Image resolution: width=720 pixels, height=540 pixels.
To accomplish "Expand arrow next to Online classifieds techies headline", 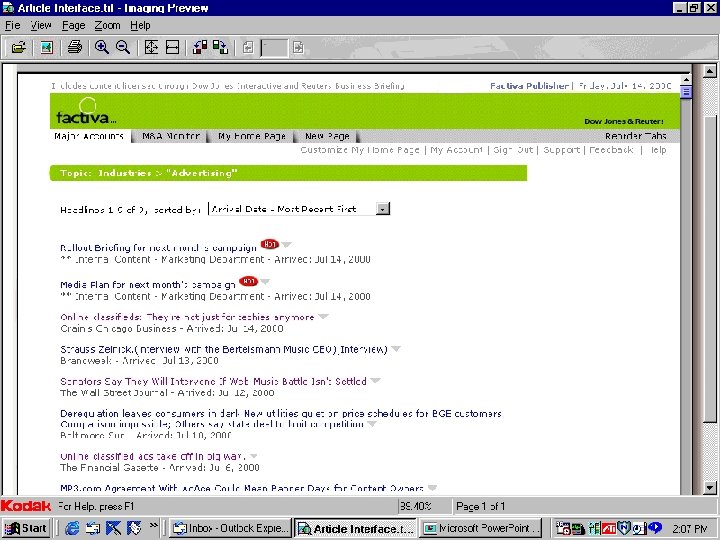I will pyautogui.click(x=323, y=316).
